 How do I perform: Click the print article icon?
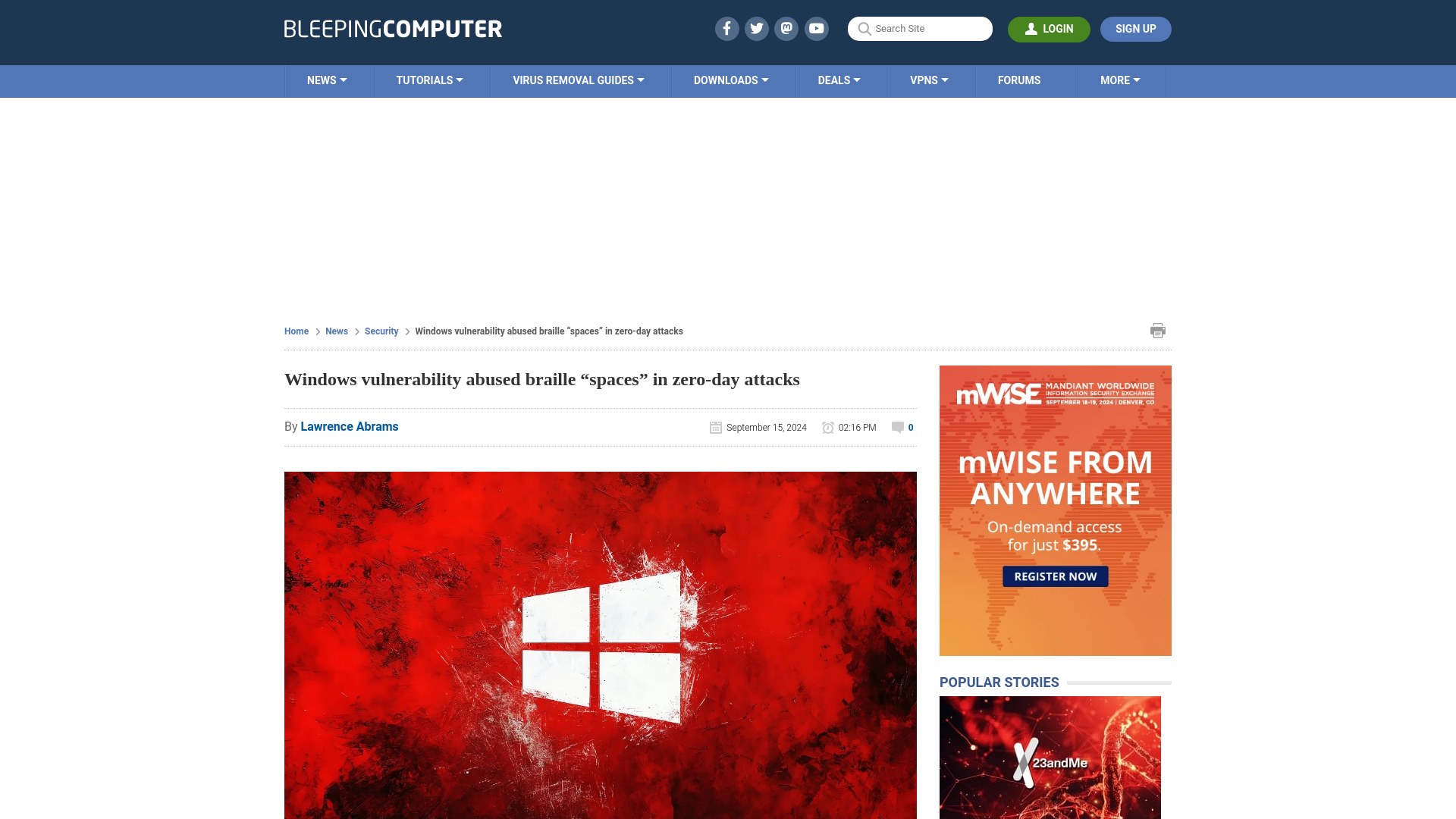pos(1158,330)
